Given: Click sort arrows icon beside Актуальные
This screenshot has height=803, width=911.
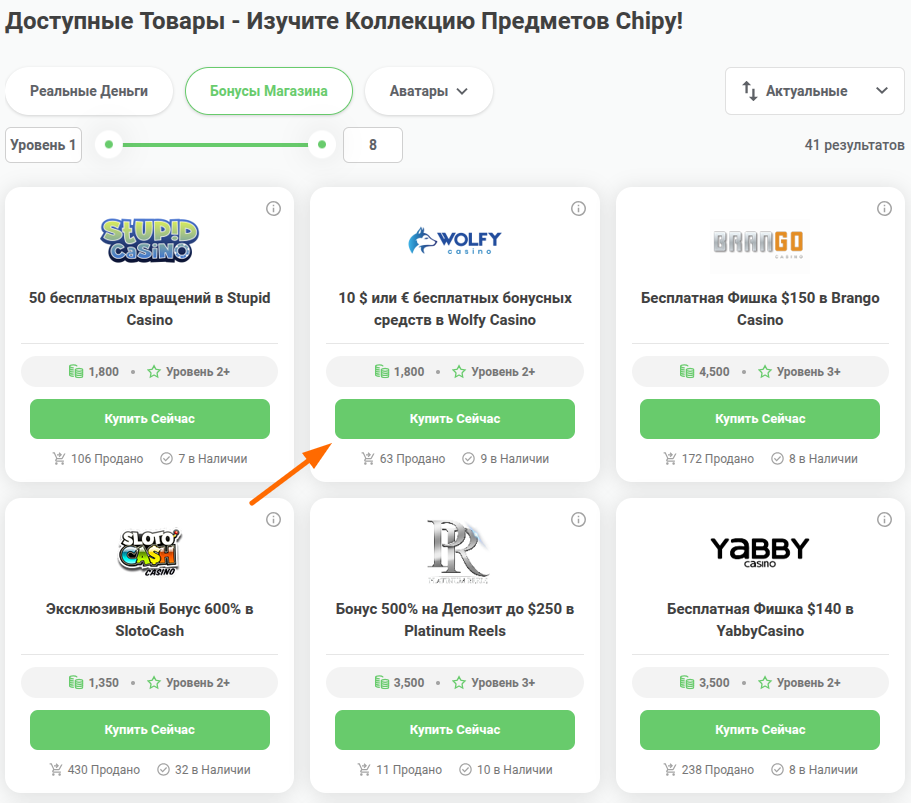Looking at the screenshot, I should pos(749,91).
